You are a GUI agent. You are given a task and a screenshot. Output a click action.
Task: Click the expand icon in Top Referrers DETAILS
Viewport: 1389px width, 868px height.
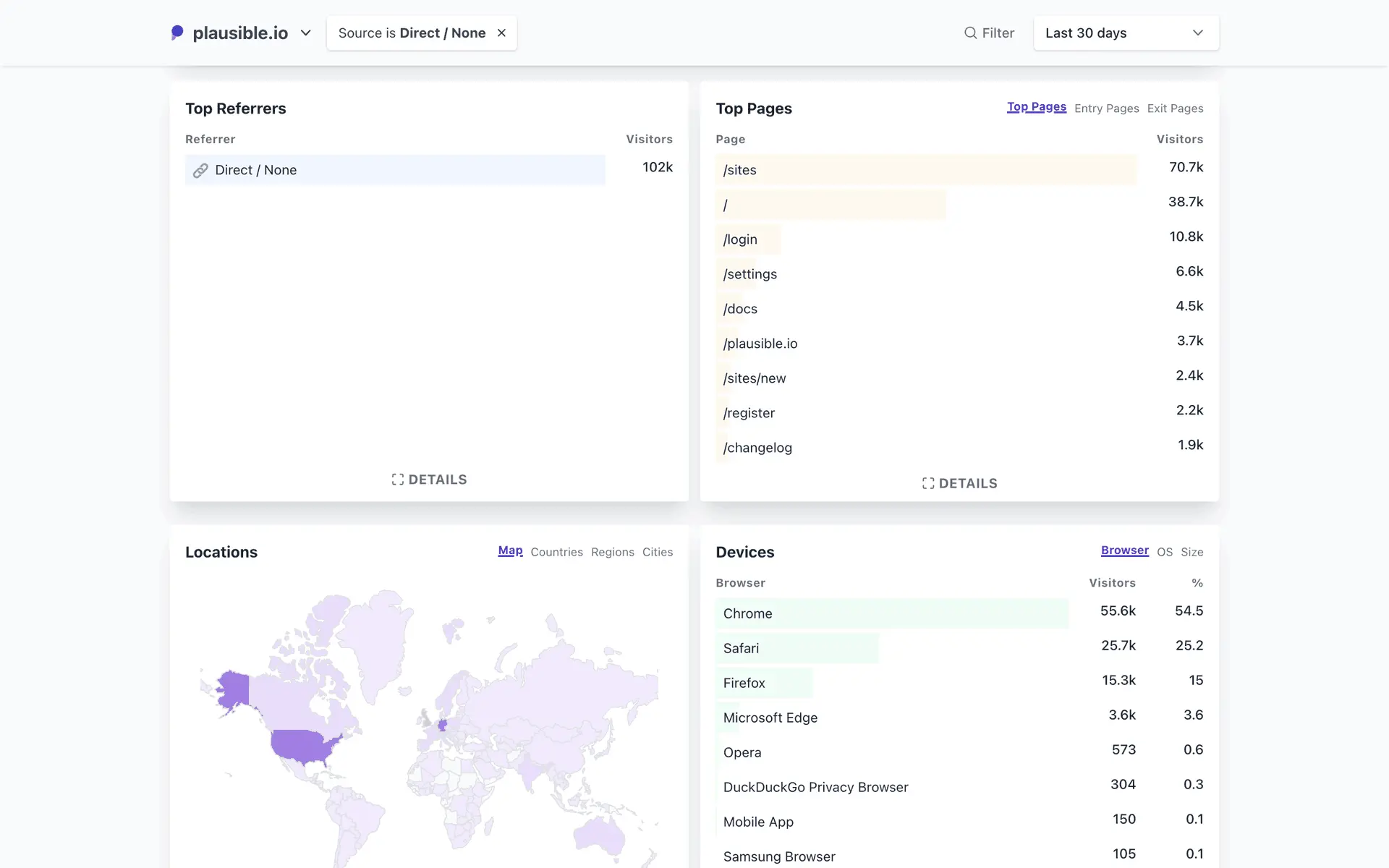(397, 480)
